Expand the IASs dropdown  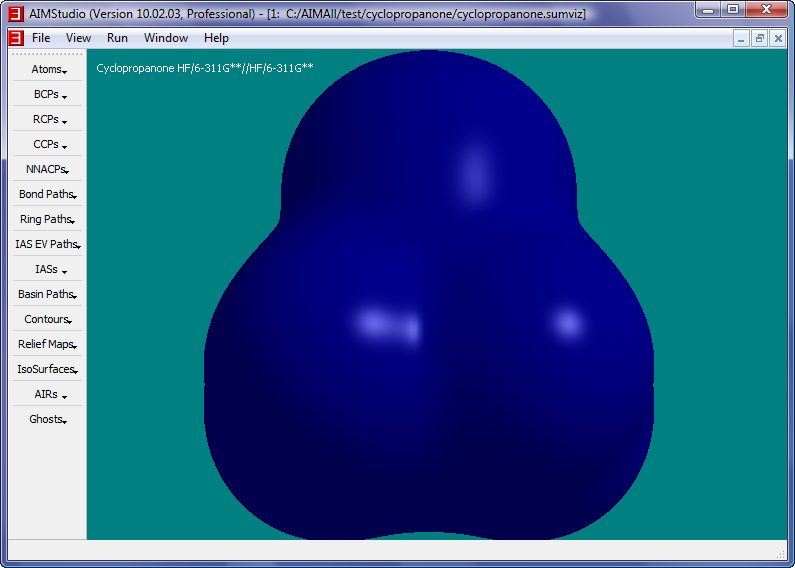tap(47, 269)
